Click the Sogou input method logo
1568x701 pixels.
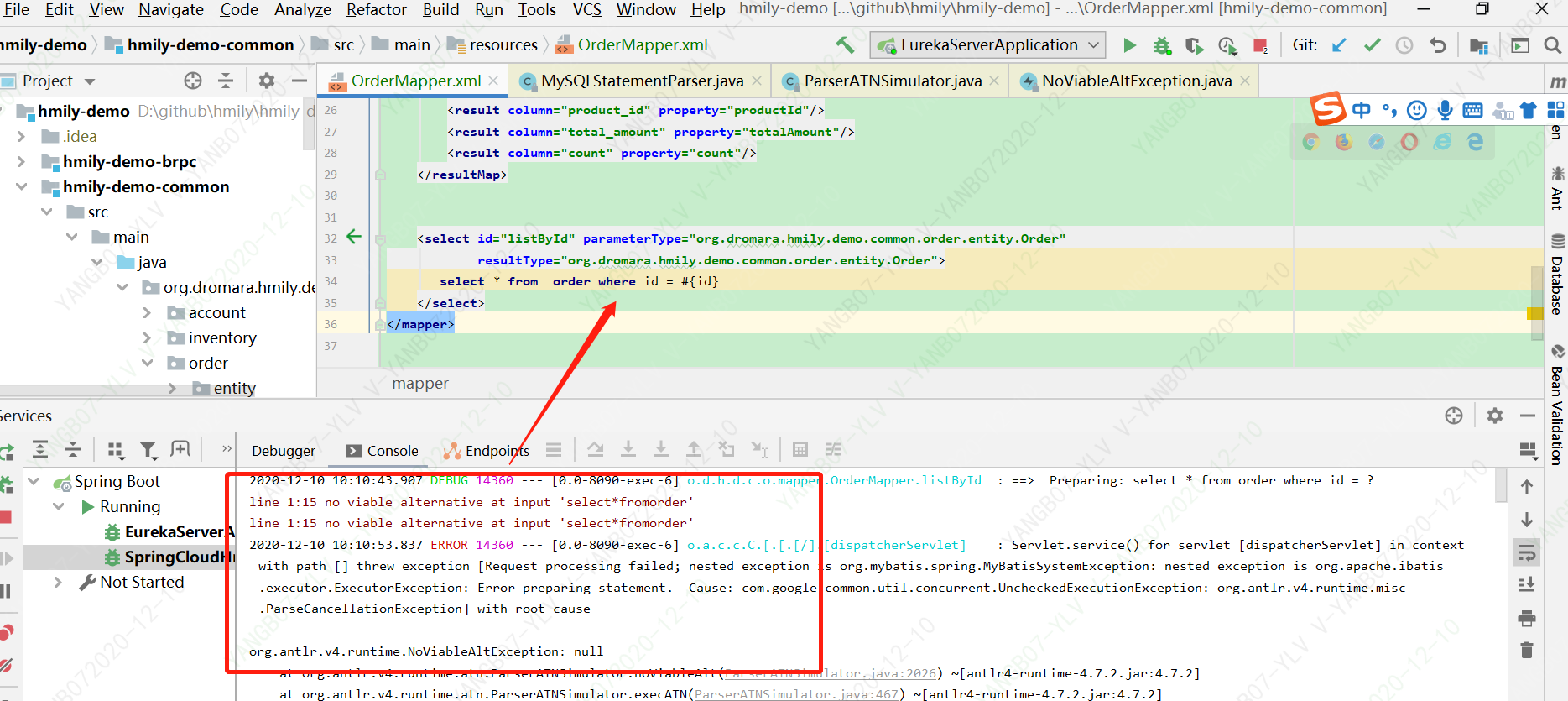click(x=1328, y=109)
